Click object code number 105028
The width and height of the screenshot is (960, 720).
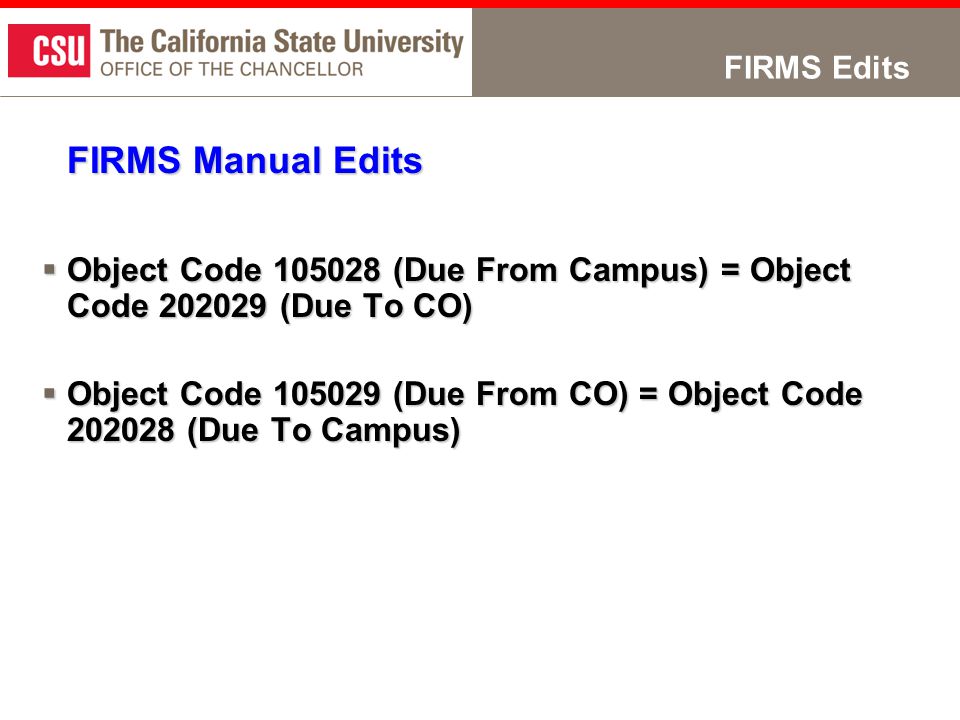(x=327, y=270)
